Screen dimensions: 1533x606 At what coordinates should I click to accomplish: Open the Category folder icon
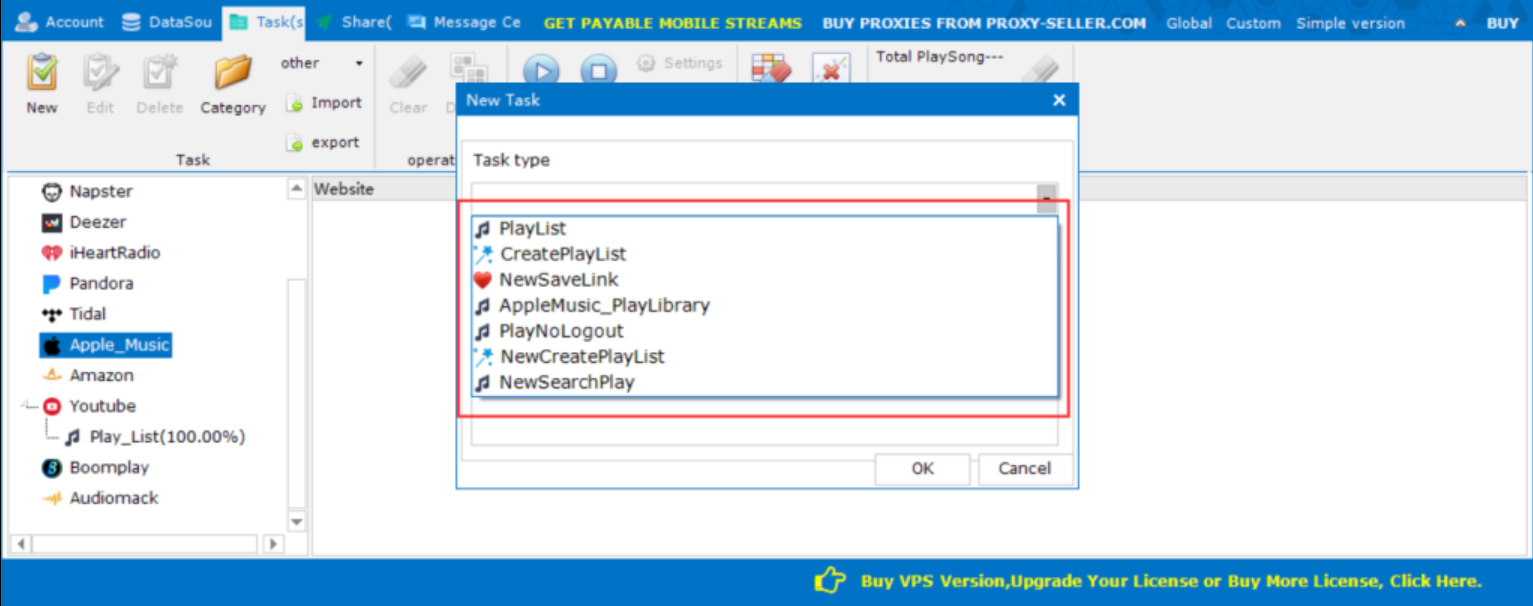233,84
